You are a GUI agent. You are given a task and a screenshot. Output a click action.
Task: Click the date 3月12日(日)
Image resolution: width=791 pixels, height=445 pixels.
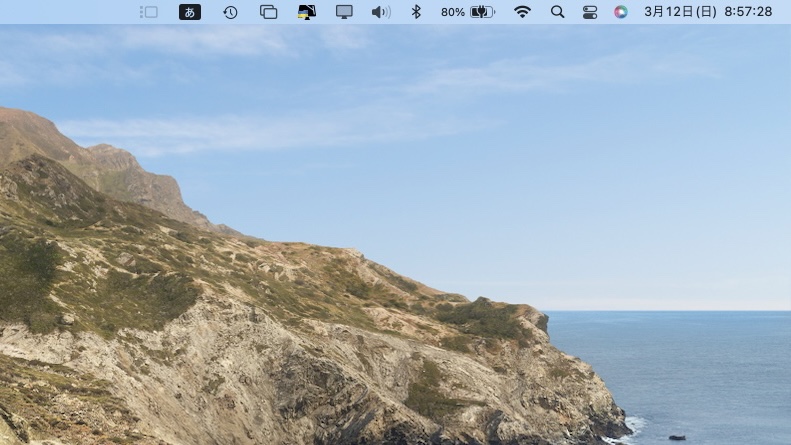pos(679,12)
